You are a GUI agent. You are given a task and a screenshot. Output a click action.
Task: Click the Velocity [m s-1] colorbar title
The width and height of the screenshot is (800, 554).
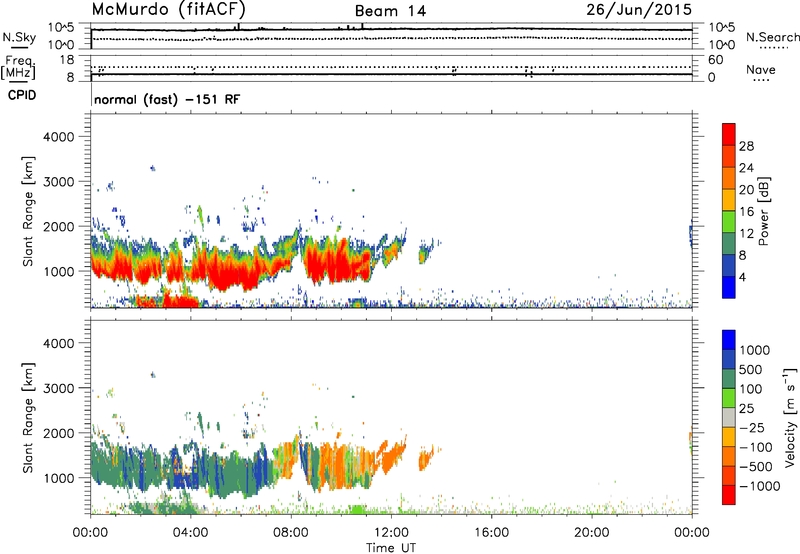tap(790, 417)
